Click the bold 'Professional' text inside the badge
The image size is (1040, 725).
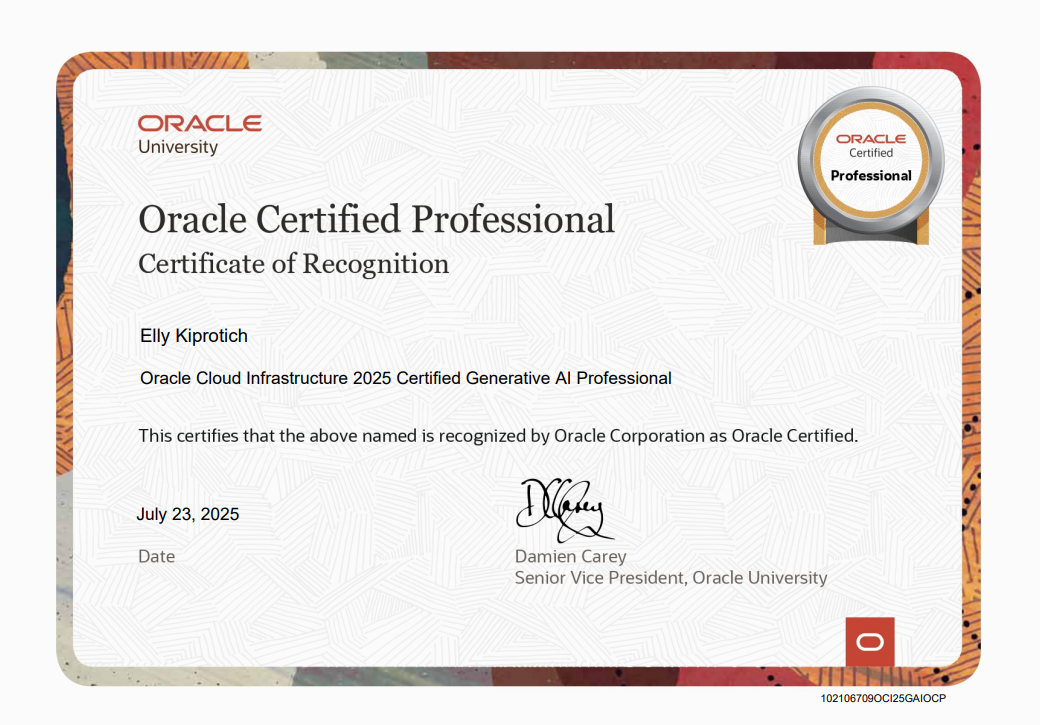(x=871, y=176)
